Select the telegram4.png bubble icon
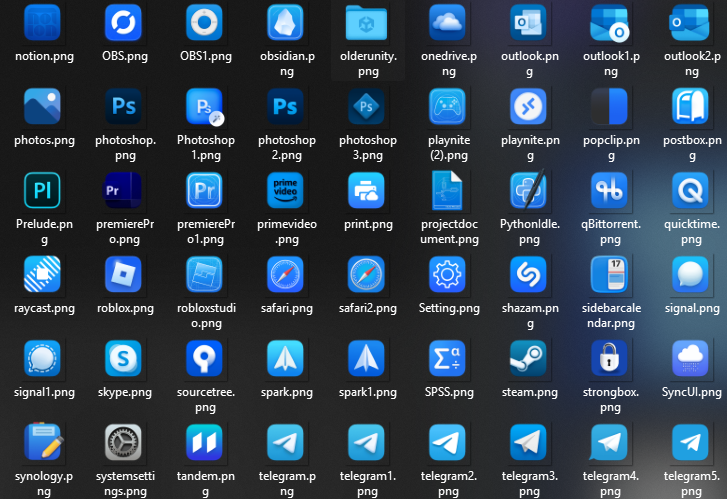The height and width of the screenshot is (499, 727). (609, 442)
